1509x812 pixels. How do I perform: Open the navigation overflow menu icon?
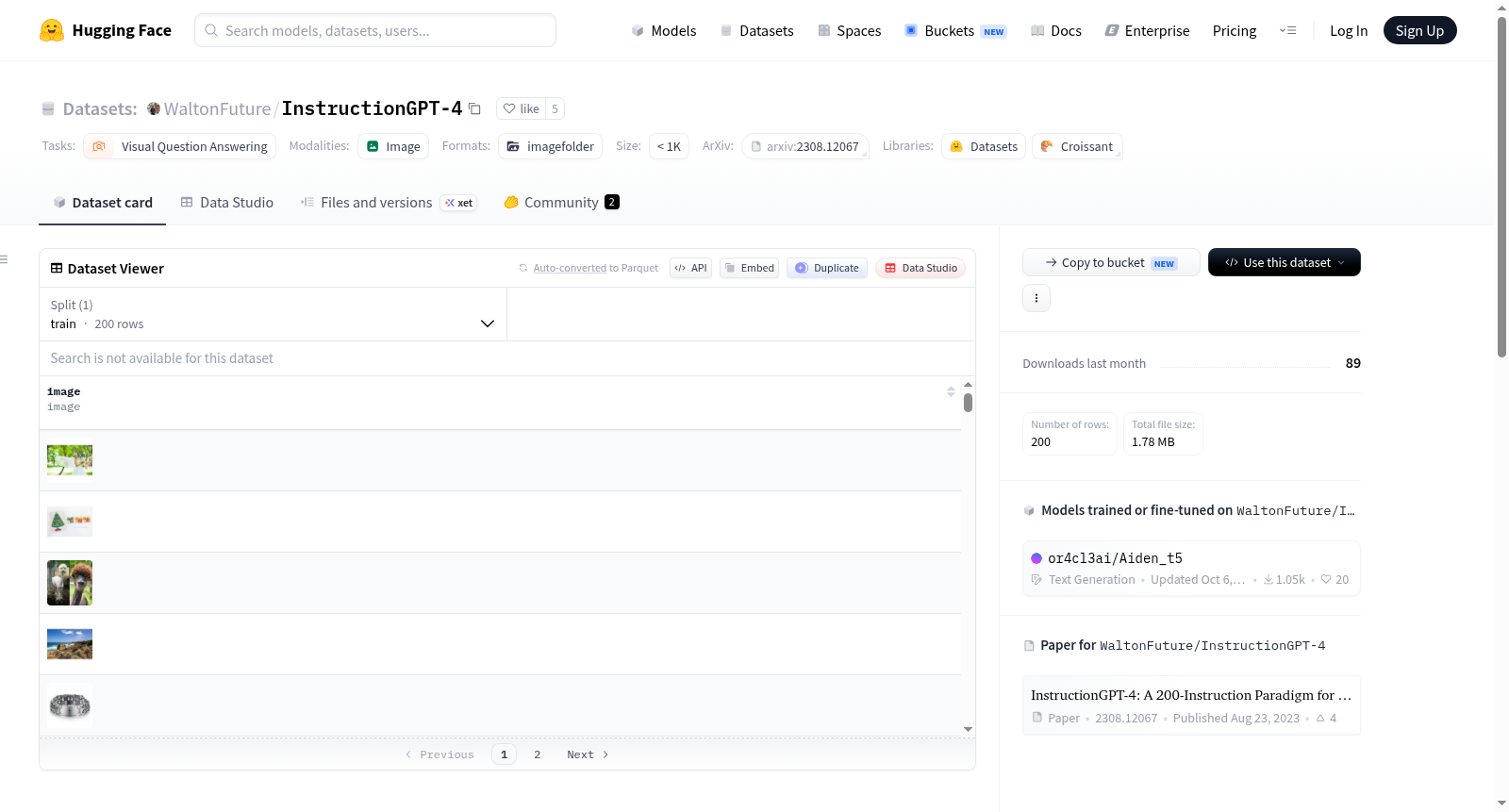point(1287,30)
